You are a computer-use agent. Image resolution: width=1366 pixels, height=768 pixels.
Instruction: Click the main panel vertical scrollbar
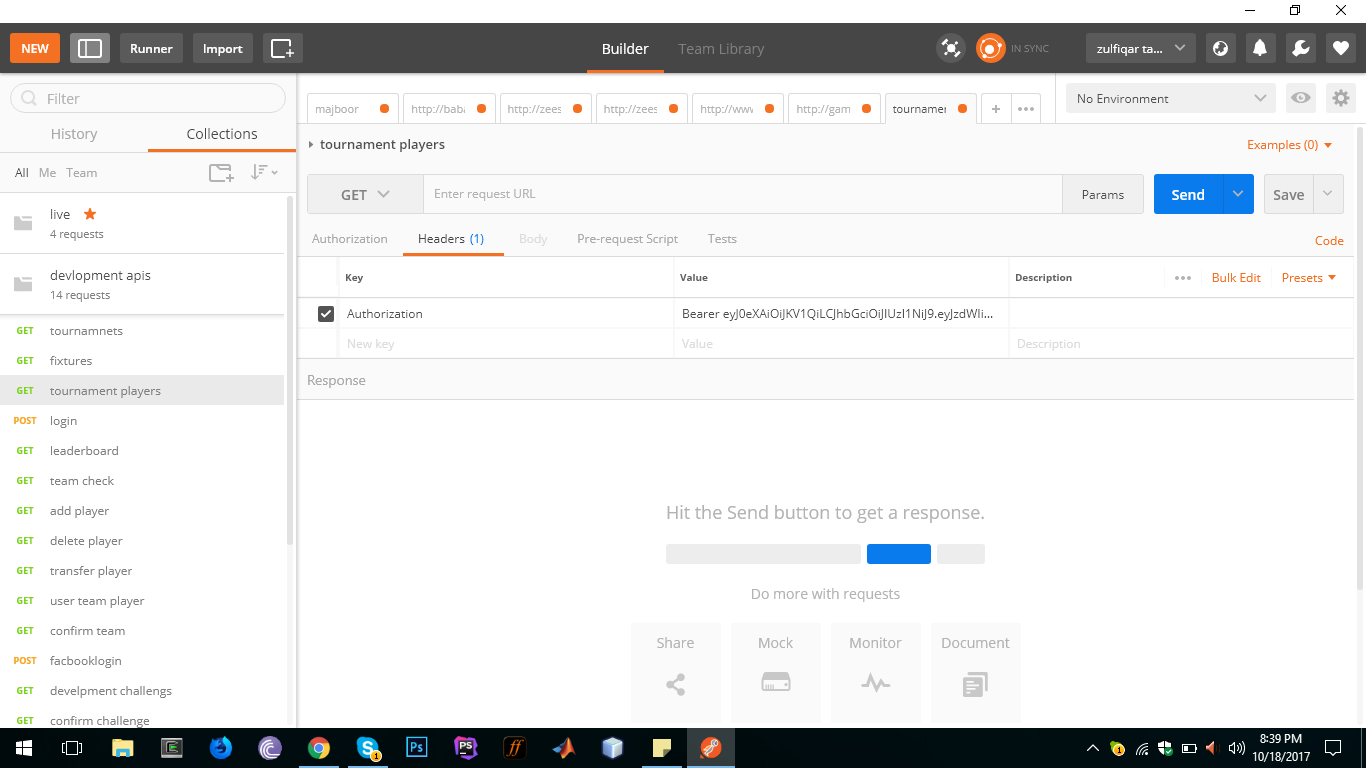1359,358
